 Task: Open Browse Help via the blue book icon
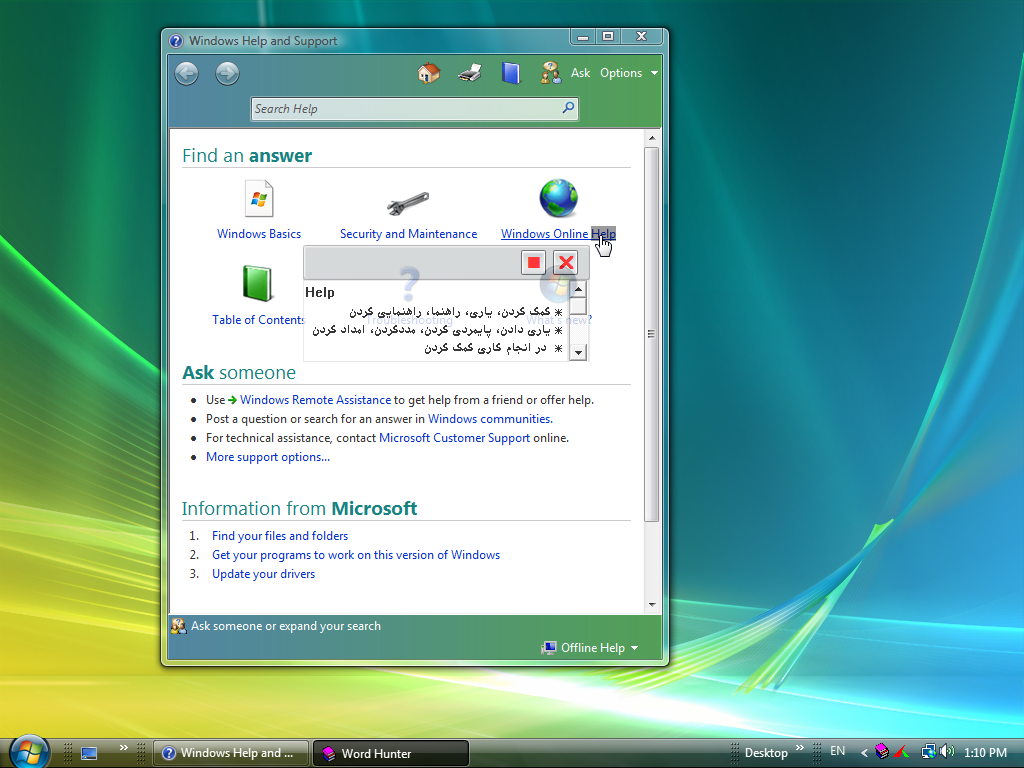pyautogui.click(x=511, y=73)
